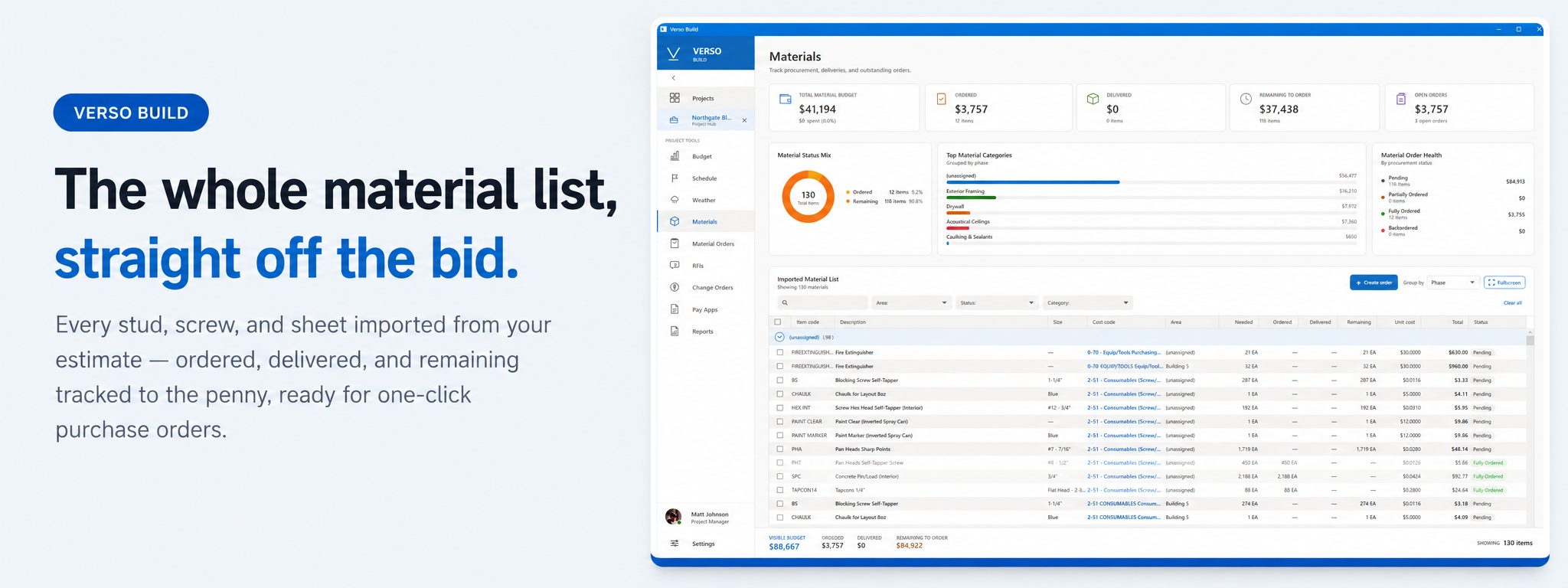Click the clipboard check icon on Ordered card
The image size is (1568, 588).
point(941,99)
